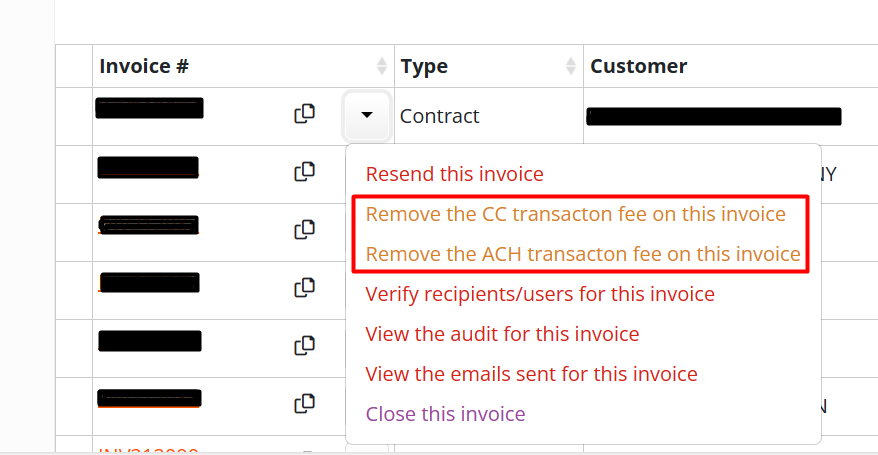Viewport: 878px width, 455px height.
Task: Sort by the Invoice # column arrows
Action: click(381, 66)
